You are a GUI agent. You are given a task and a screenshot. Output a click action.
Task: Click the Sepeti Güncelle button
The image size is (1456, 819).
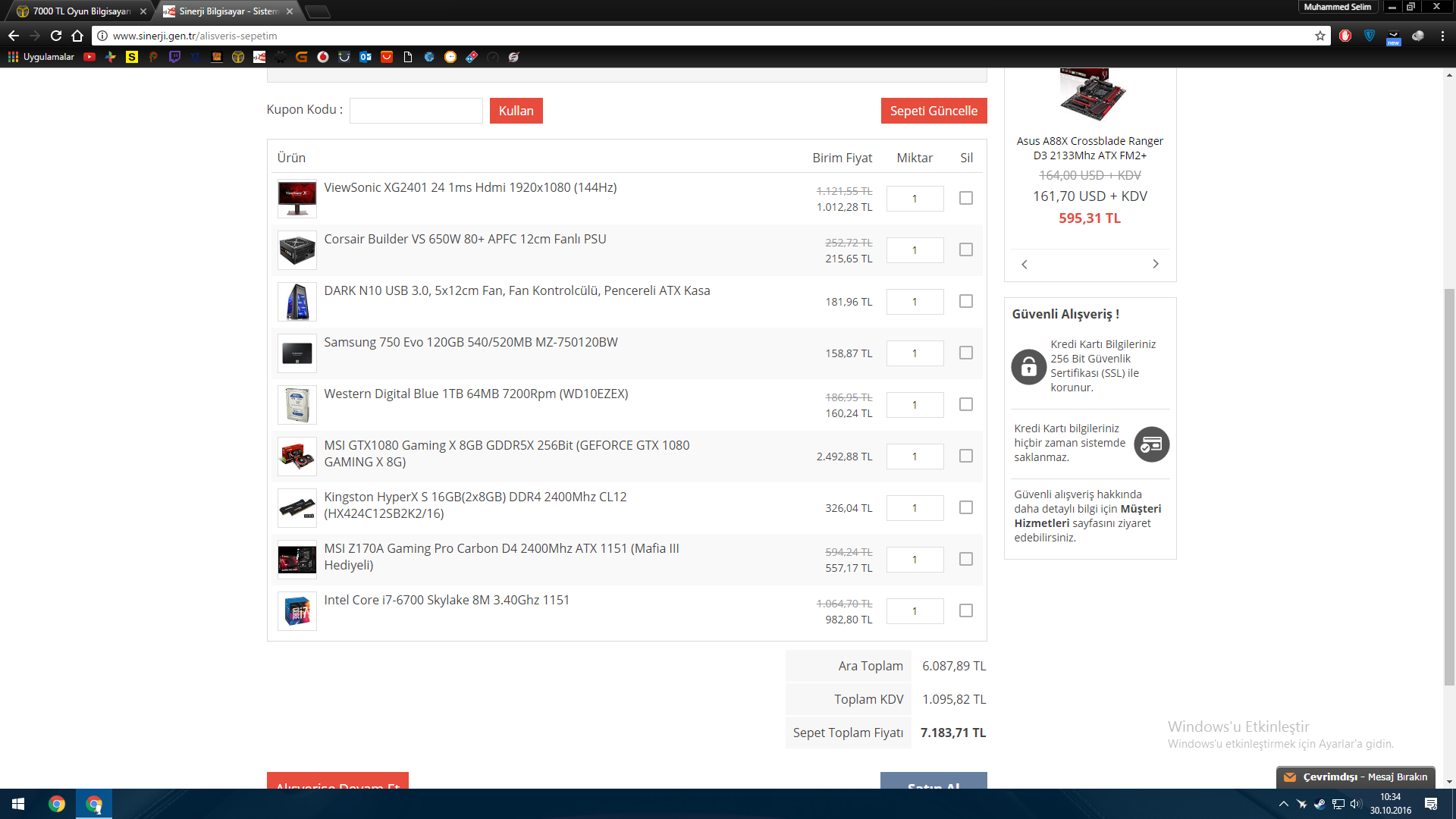[934, 111]
